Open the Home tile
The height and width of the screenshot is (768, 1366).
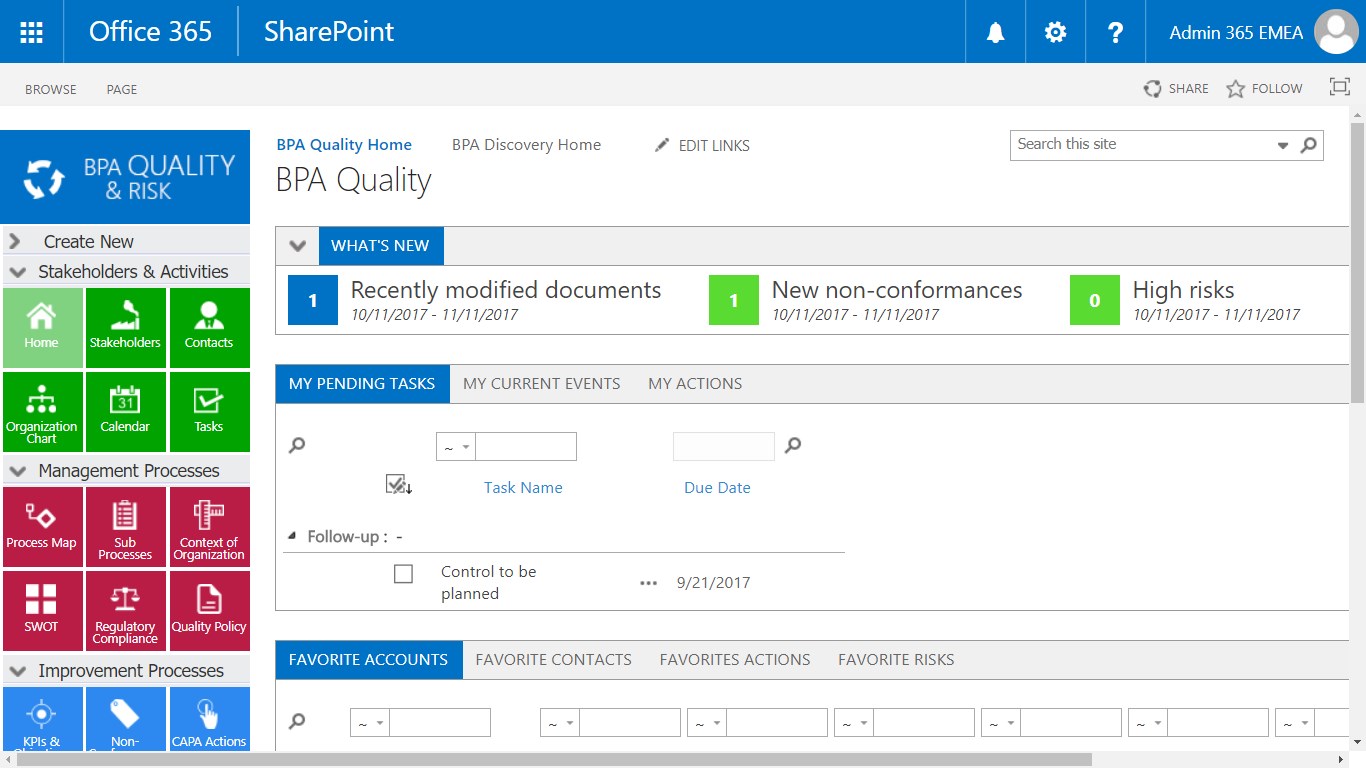42,328
